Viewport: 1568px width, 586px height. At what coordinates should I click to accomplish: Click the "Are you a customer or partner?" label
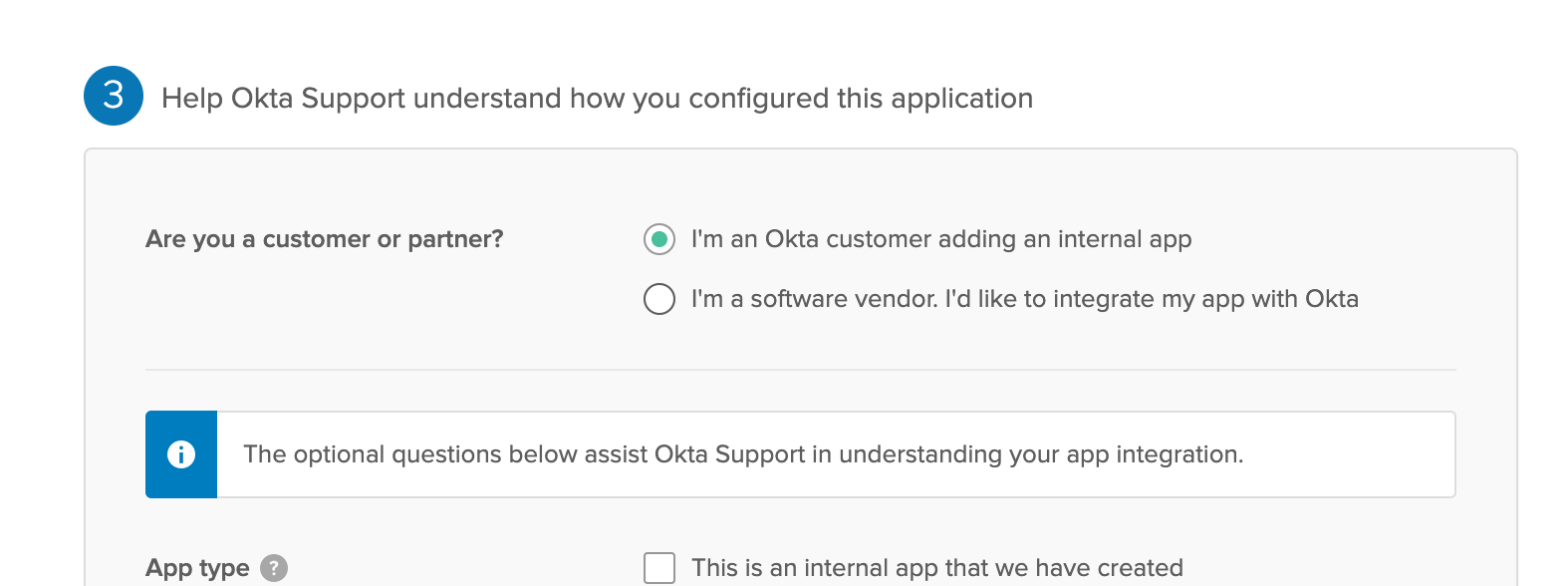(325, 239)
